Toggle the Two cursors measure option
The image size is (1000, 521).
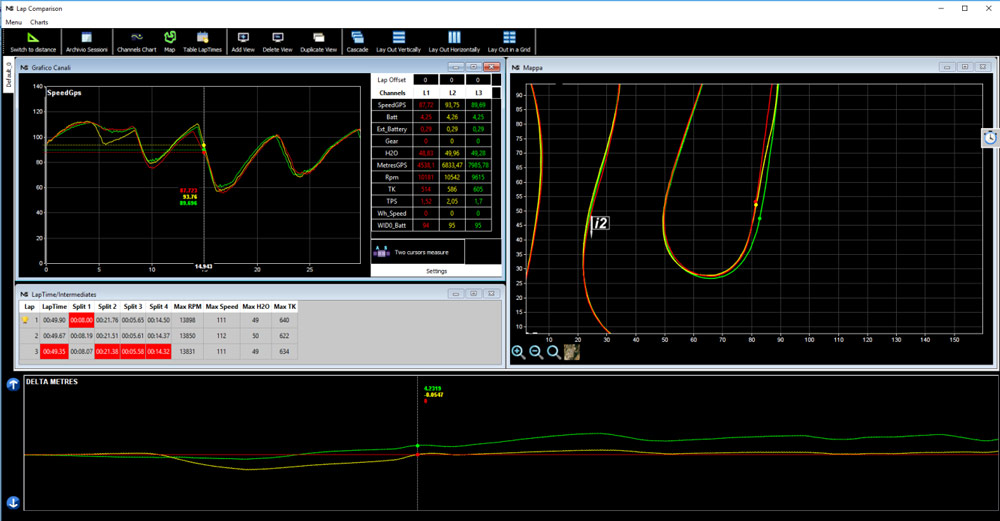click(x=418, y=252)
